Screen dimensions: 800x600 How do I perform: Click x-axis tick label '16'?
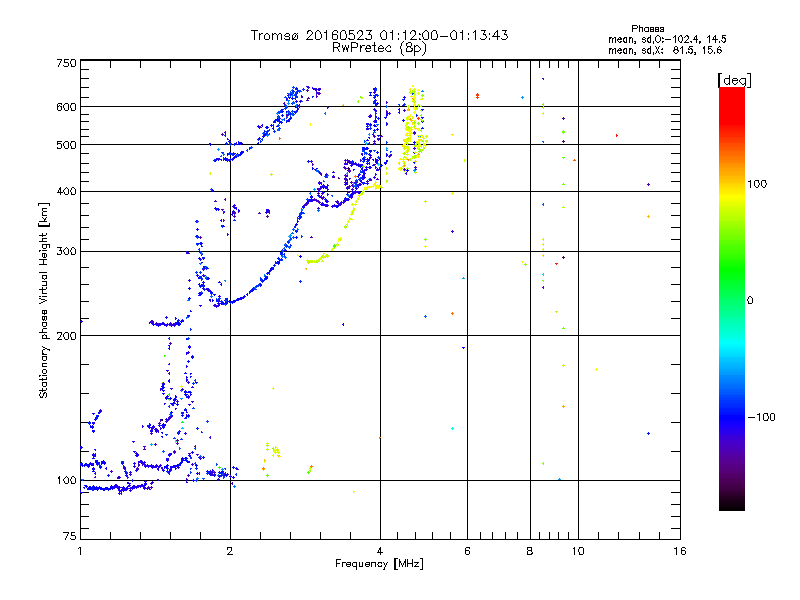[680, 551]
